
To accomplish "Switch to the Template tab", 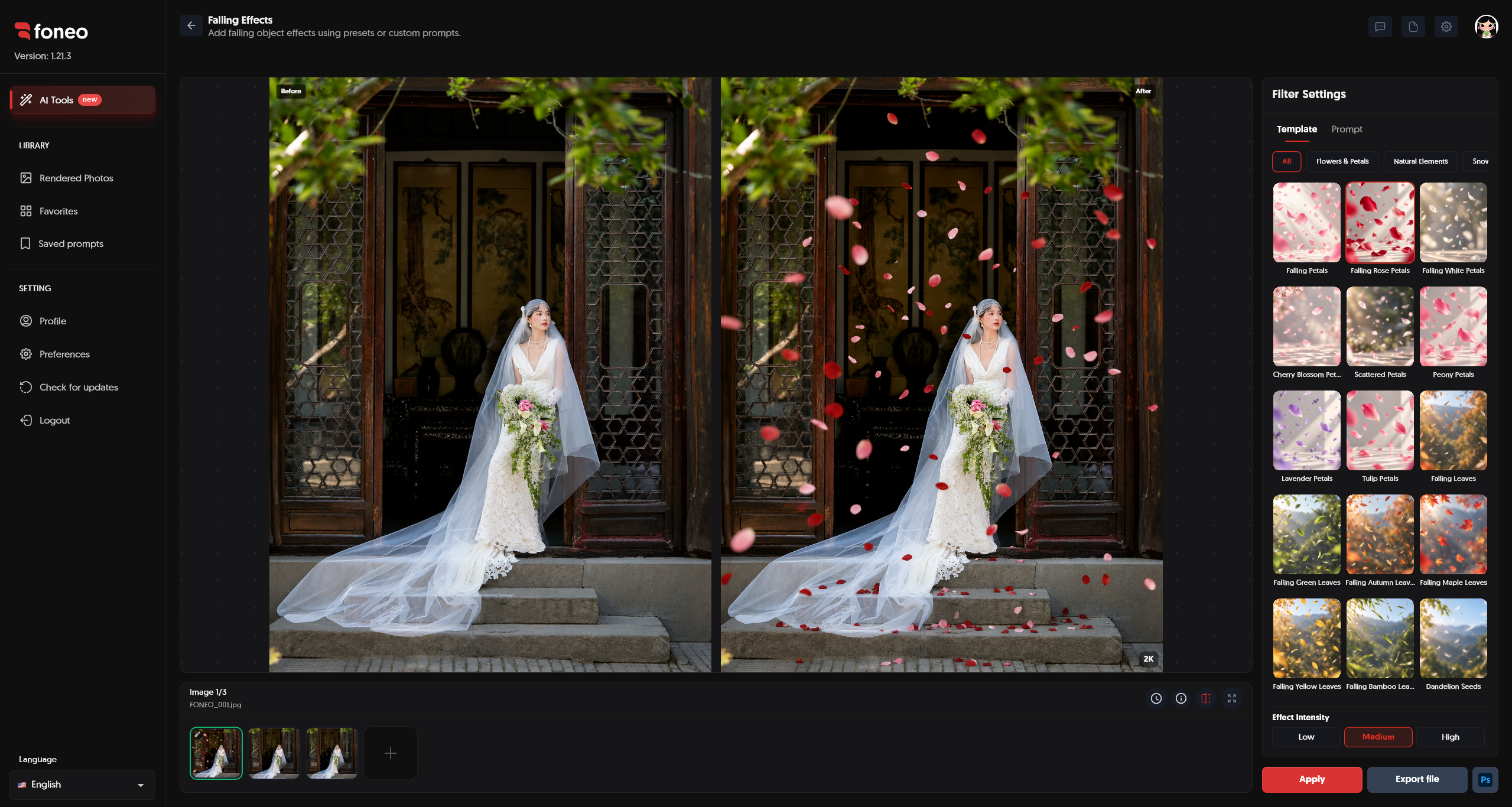I will (x=1296, y=129).
